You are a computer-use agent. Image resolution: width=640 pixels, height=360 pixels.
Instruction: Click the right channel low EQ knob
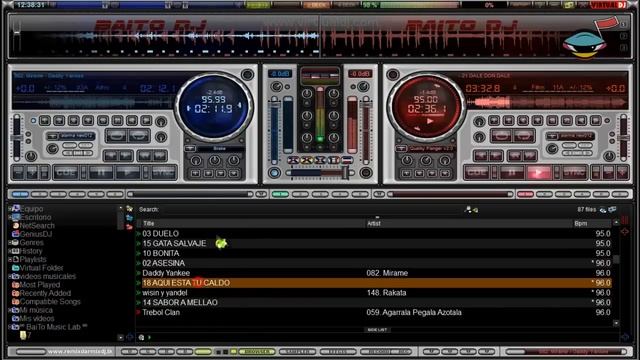click(x=333, y=138)
